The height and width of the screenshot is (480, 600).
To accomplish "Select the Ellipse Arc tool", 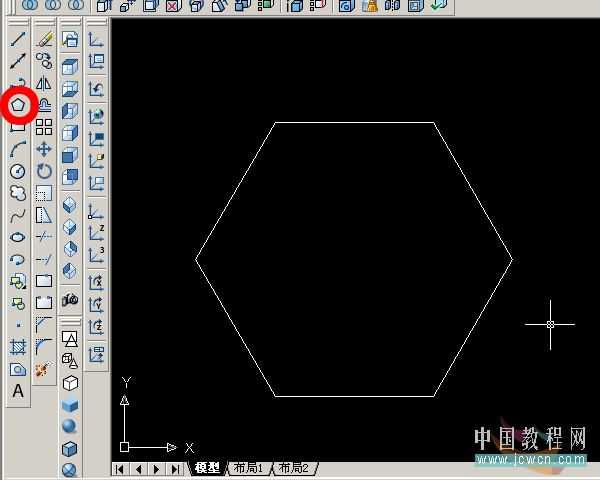I will [x=18, y=260].
